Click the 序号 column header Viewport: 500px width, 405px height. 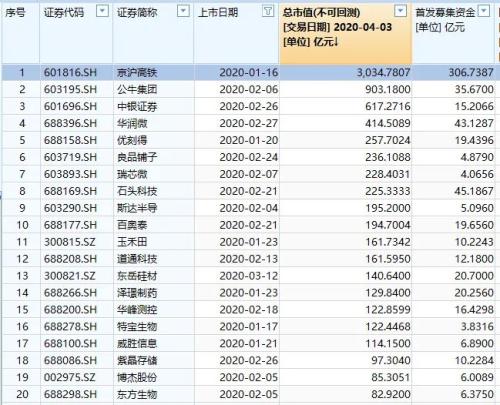pyautogui.click(x=15, y=13)
